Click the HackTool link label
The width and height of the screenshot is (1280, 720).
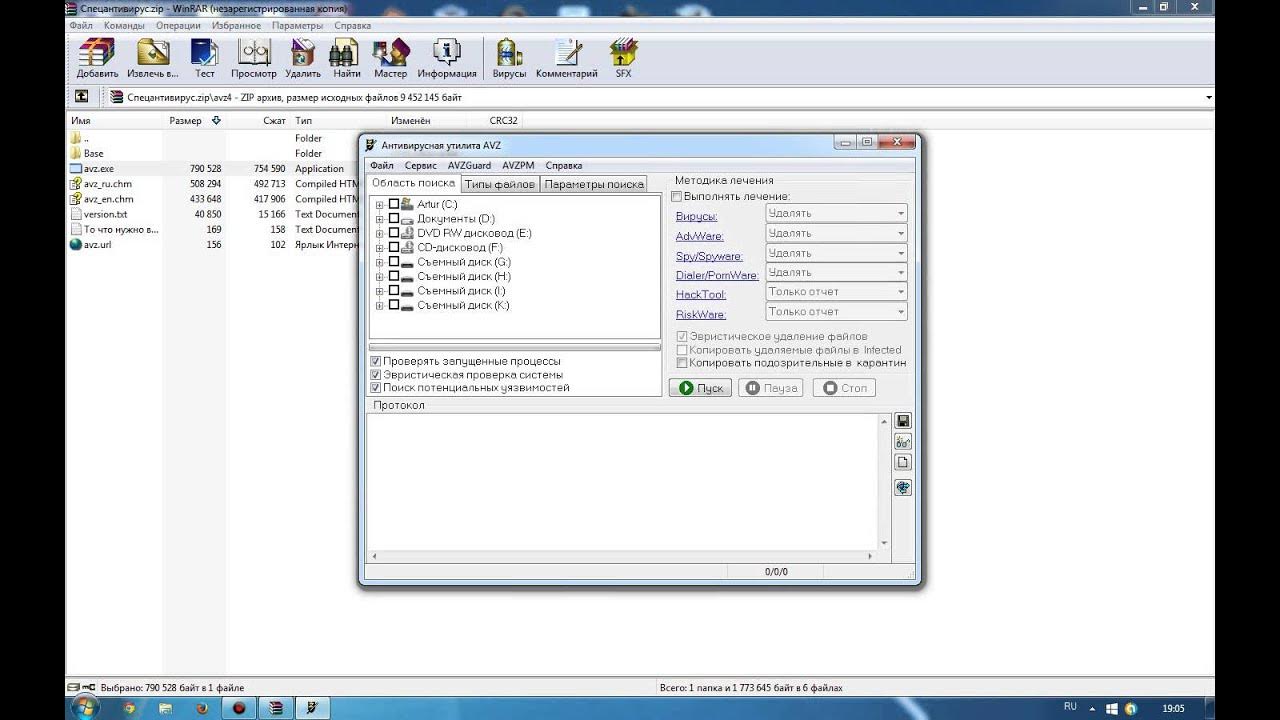(x=701, y=295)
